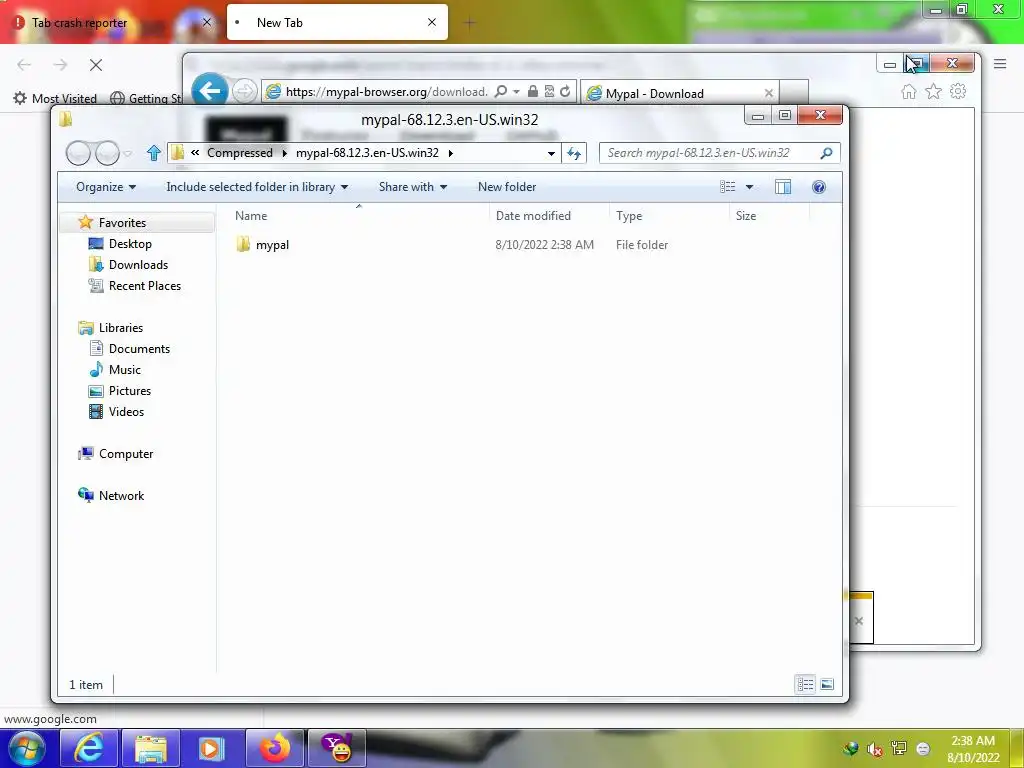Open Desktop in navigation pane
Screen dimensions: 1024x768
(130, 244)
